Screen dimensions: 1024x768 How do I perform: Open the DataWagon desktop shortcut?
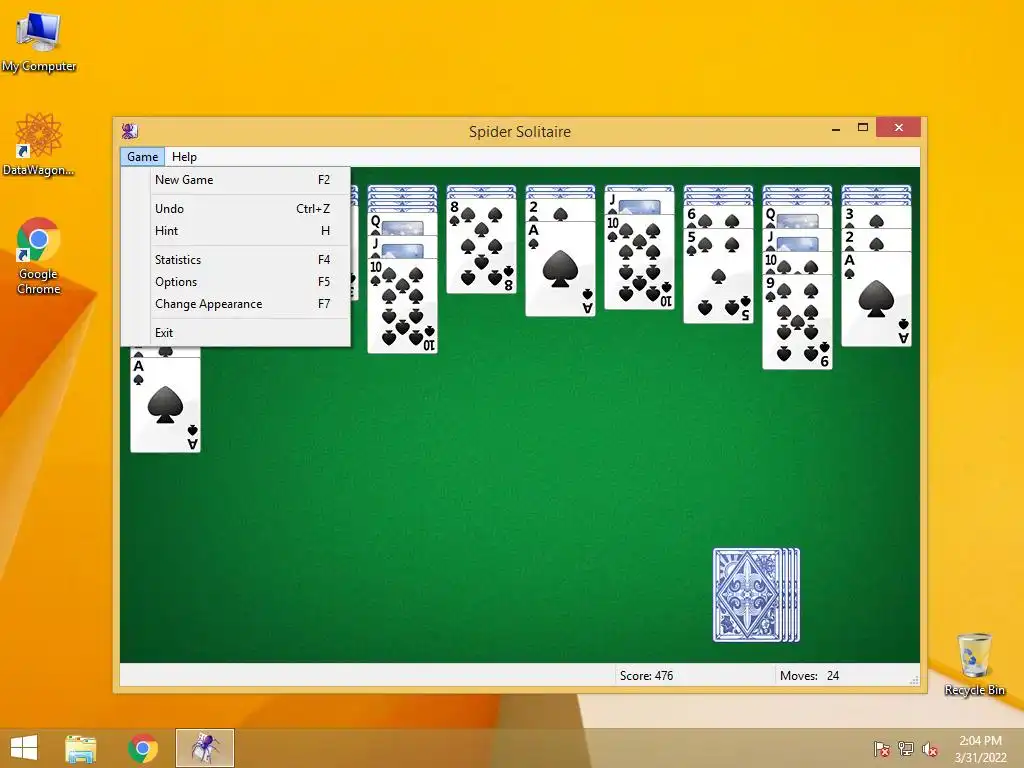(39, 145)
